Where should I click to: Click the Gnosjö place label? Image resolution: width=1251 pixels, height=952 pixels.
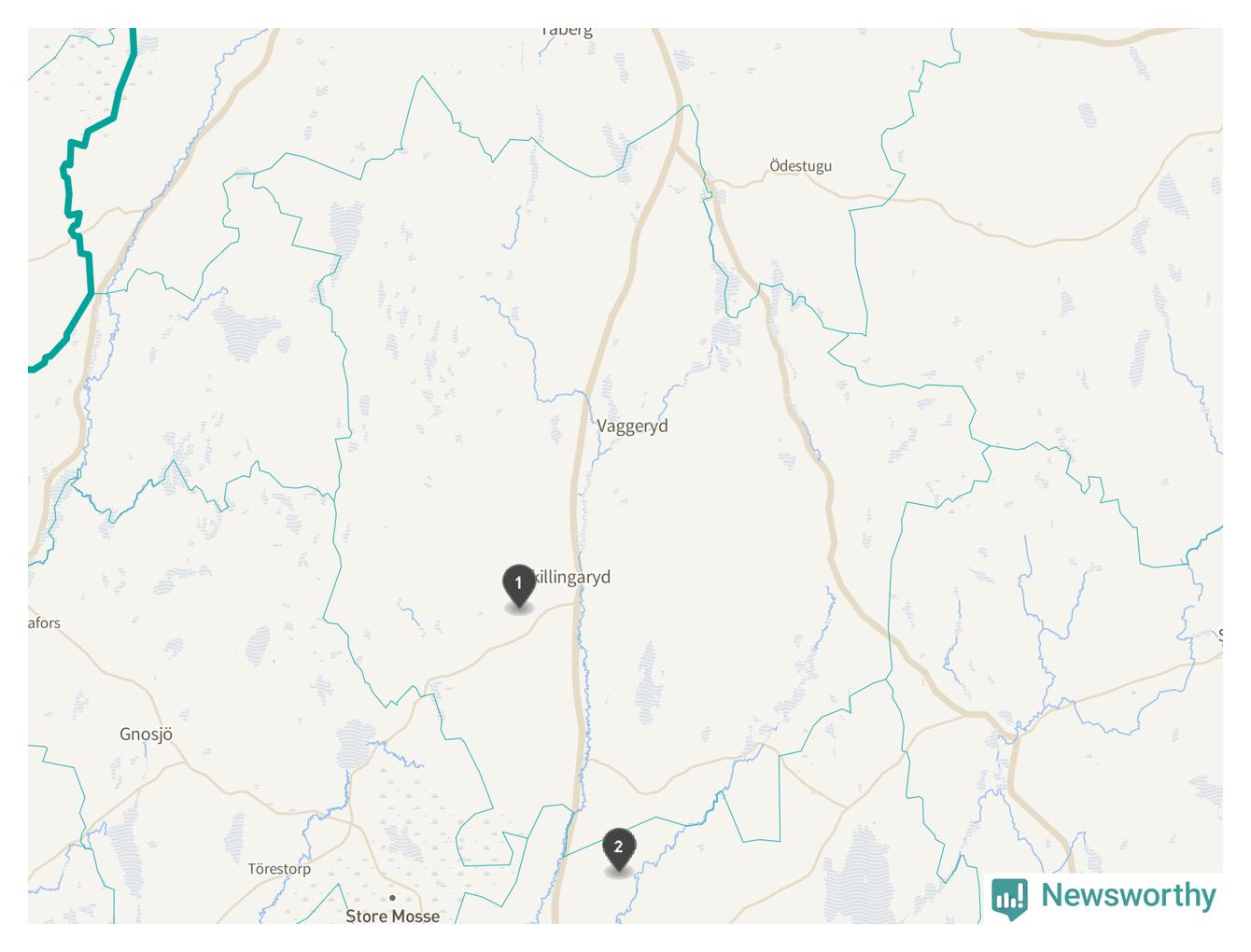146,735
